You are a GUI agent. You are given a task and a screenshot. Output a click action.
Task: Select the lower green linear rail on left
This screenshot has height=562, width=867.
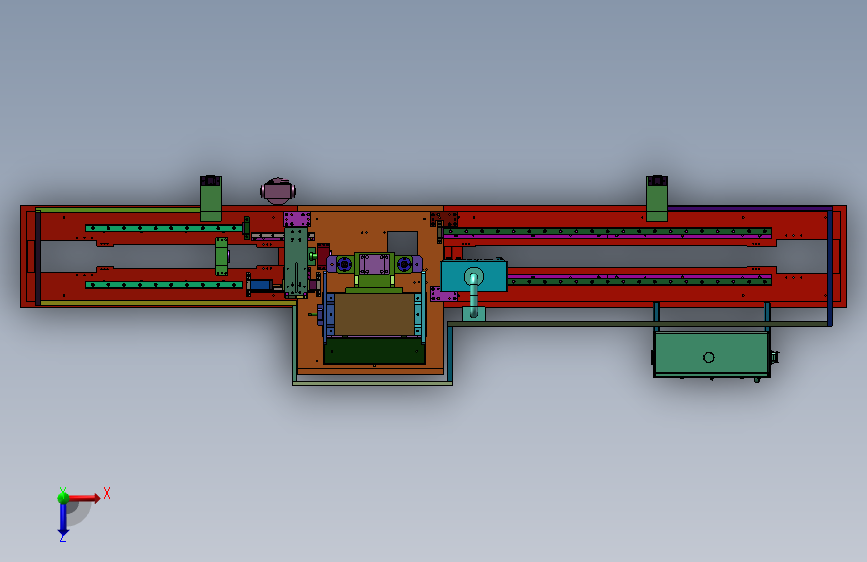click(x=164, y=285)
